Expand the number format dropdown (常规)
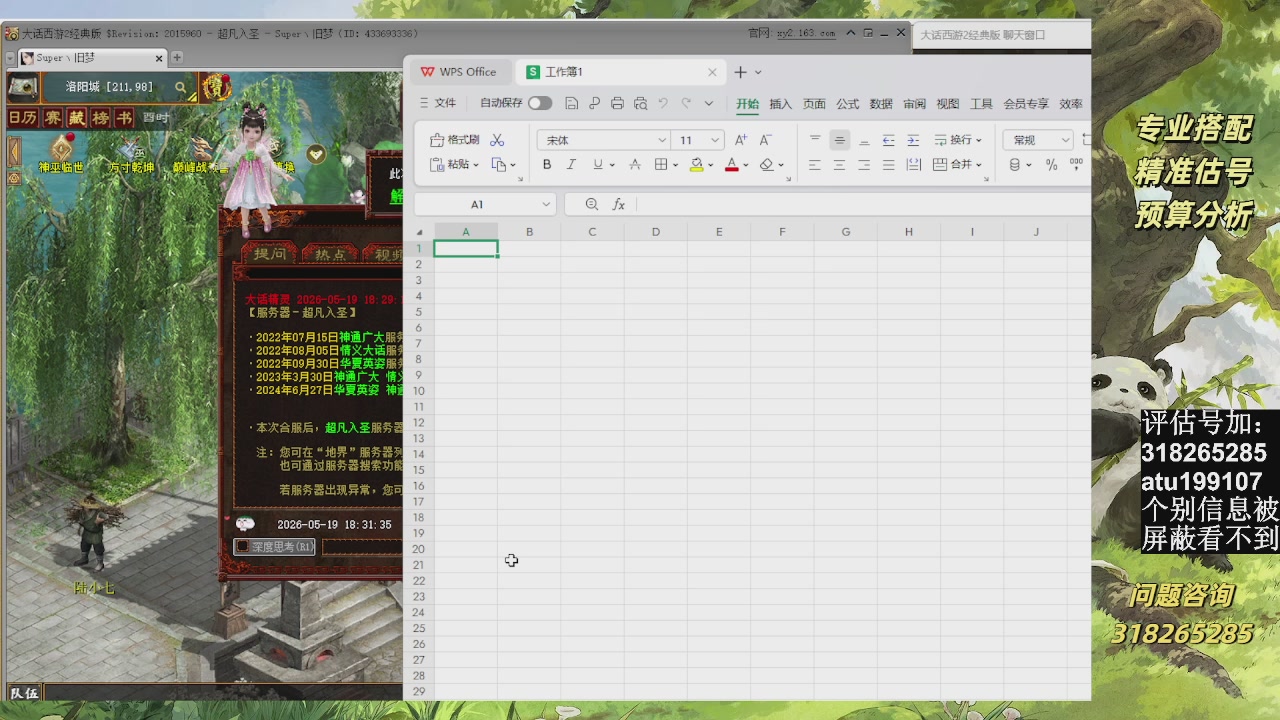Image resolution: width=1280 pixels, height=720 pixels. [x=1064, y=140]
